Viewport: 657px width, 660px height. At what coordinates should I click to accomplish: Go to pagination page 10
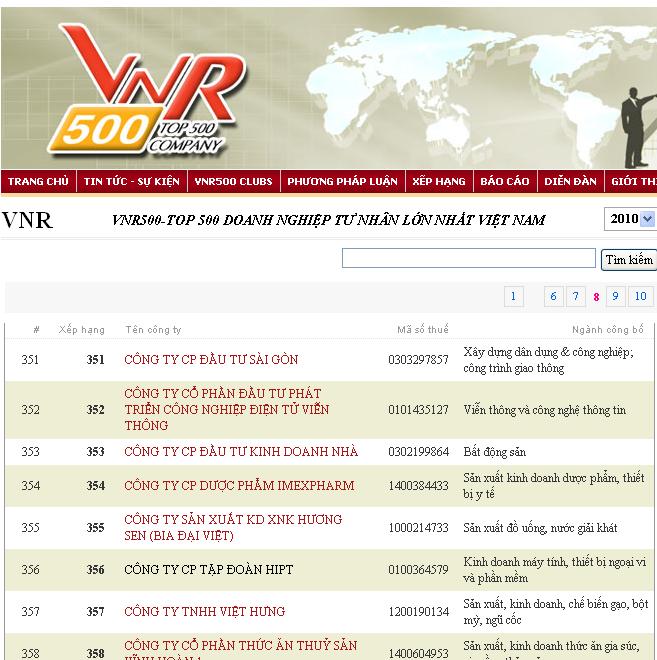point(641,296)
